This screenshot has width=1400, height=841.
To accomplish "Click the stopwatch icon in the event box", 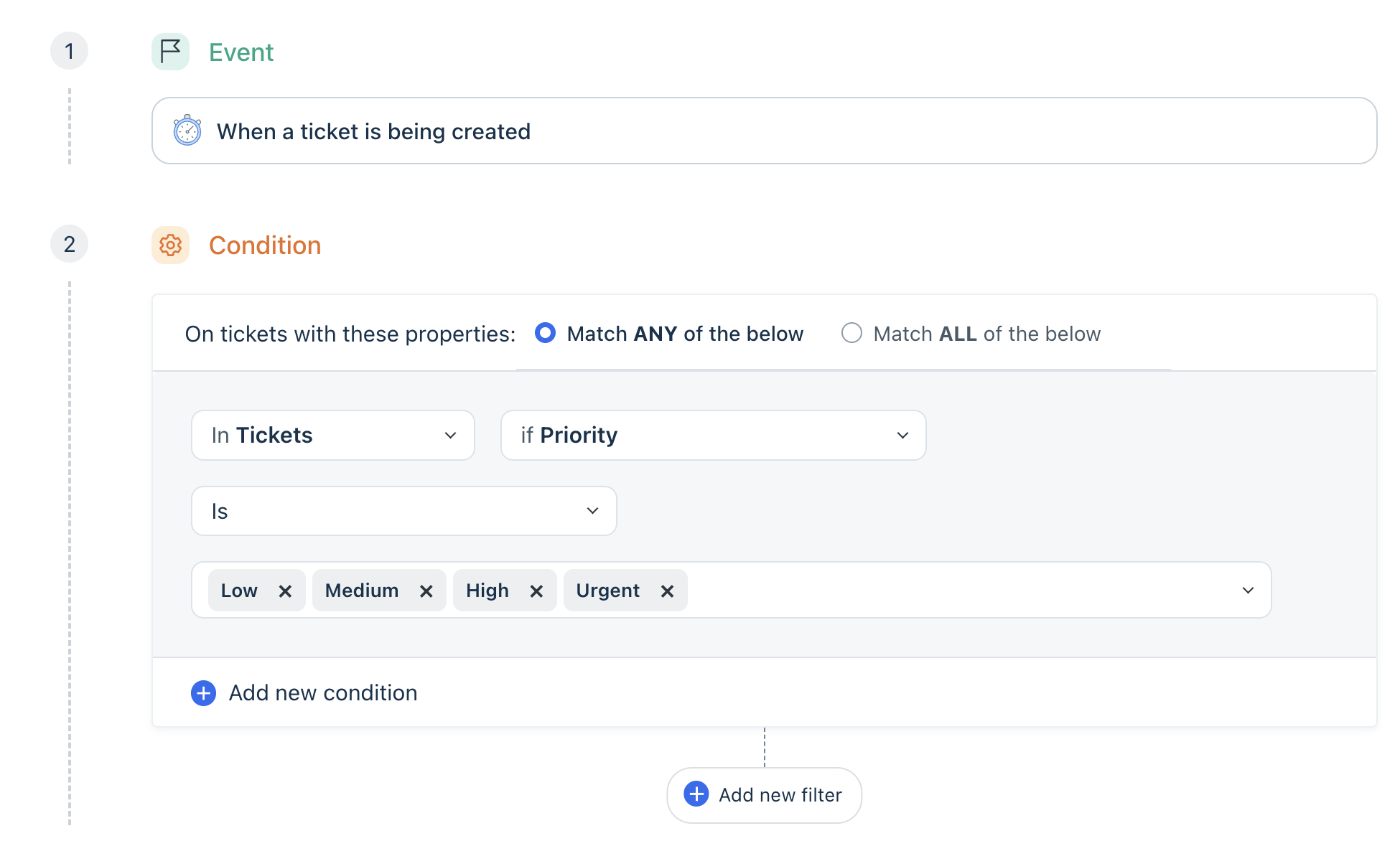I will click(187, 131).
